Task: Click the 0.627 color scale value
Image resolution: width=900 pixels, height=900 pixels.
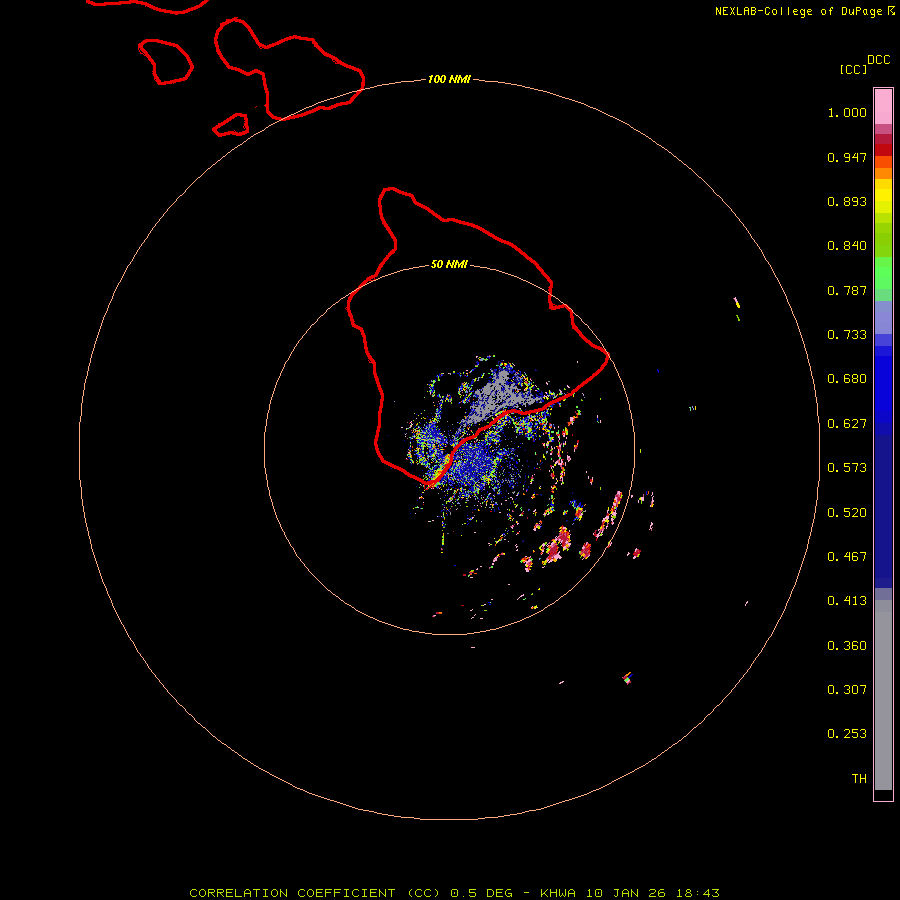Action: click(847, 424)
